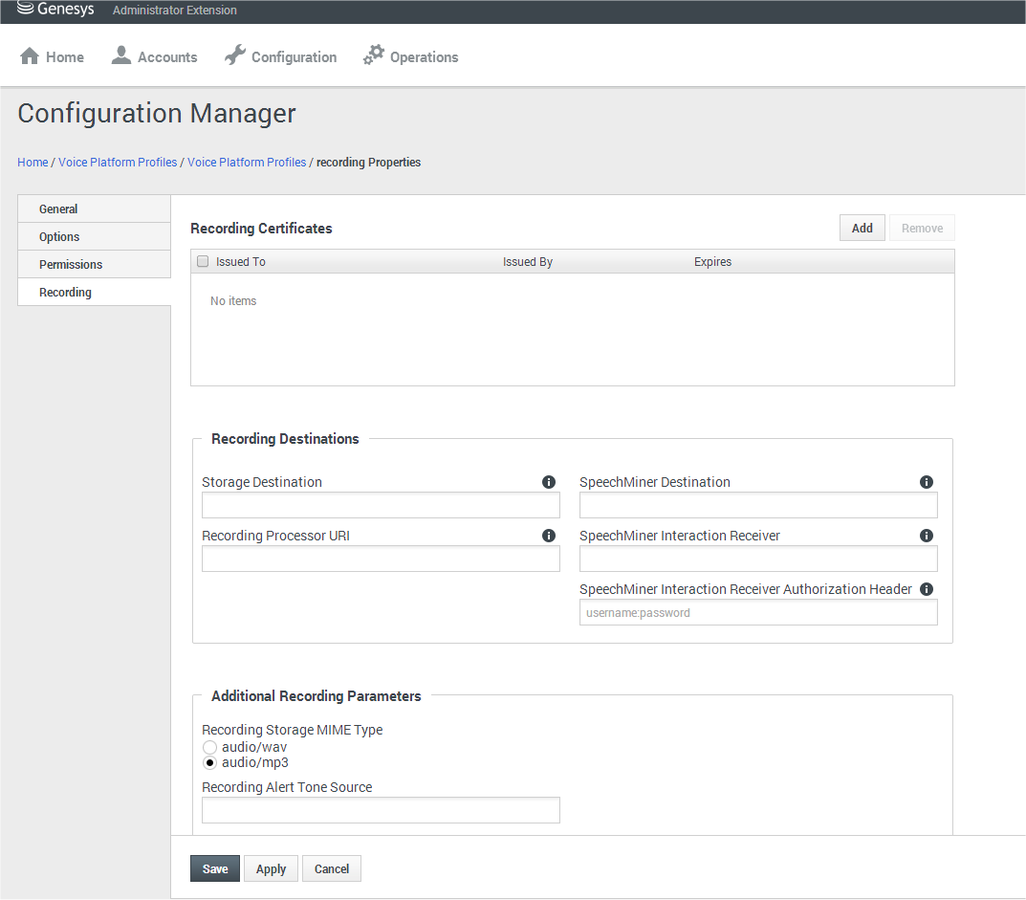The image size is (1026, 900).
Task: Save the recording properties
Action: pyautogui.click(x=215, y=869)
